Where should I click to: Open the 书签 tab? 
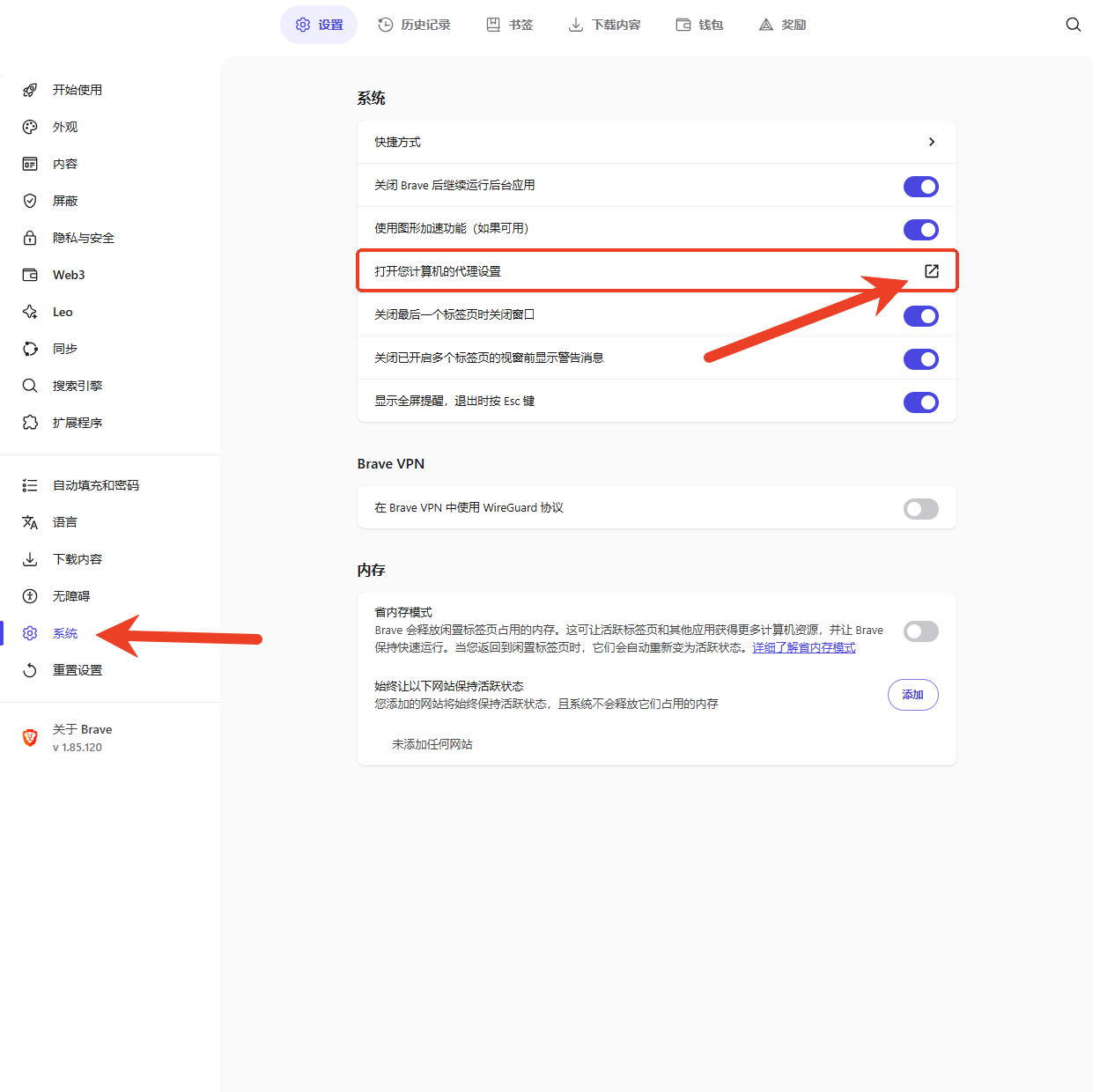click(x=510, y=25)
